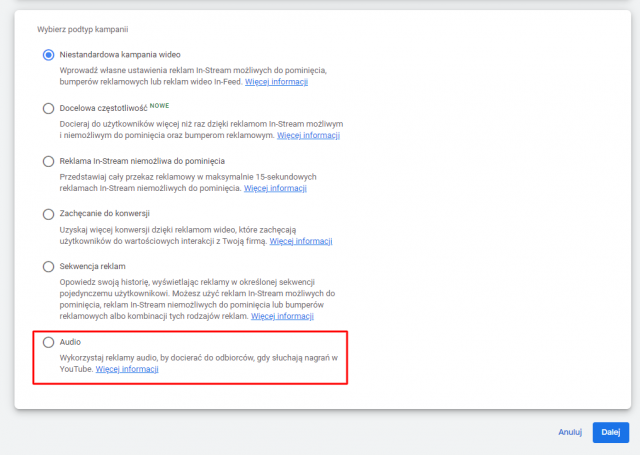640x455 pixels.
Task: Click Więcej informacji for Reklama In-Stream niemożliwa
Action: pyautogui.click(x=276, y=187)
